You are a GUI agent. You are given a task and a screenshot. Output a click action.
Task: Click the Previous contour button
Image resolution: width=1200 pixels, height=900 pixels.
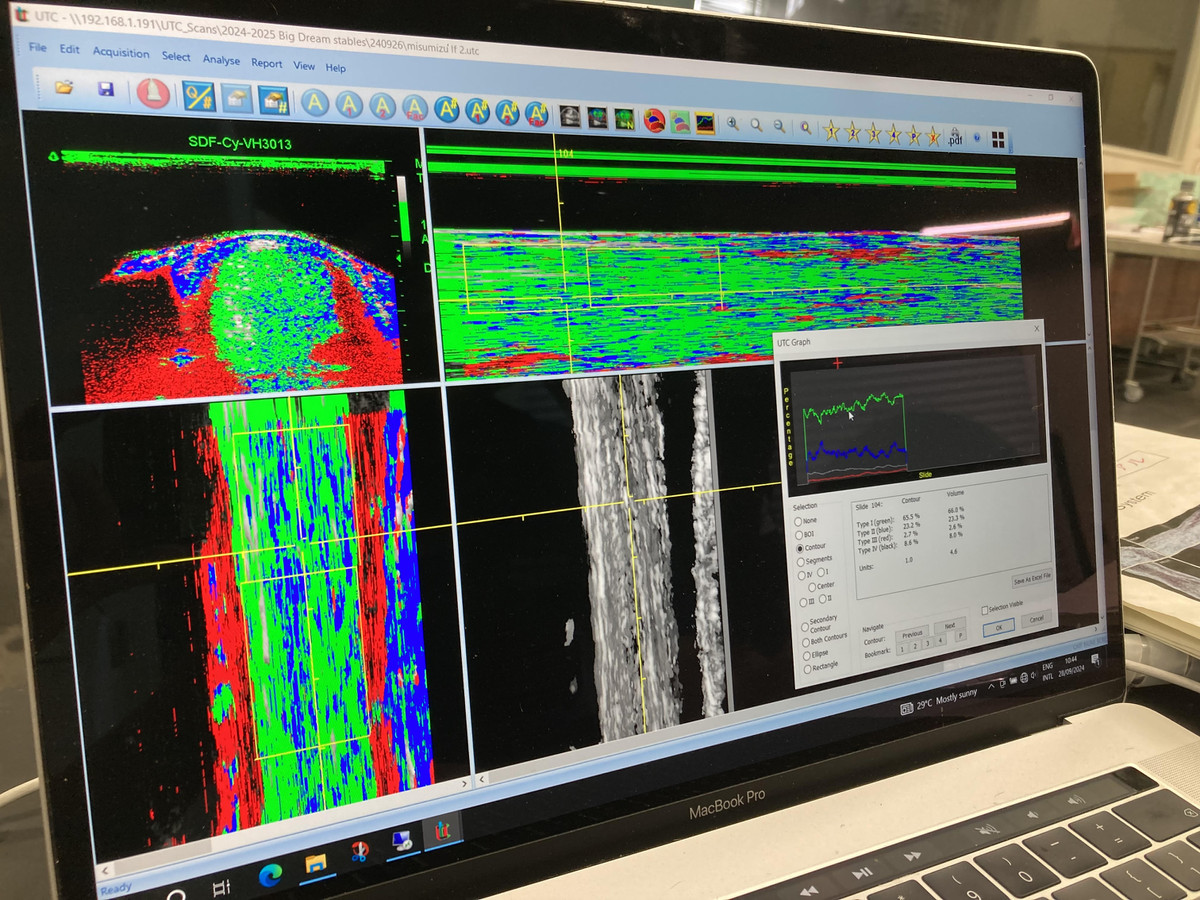911,634
